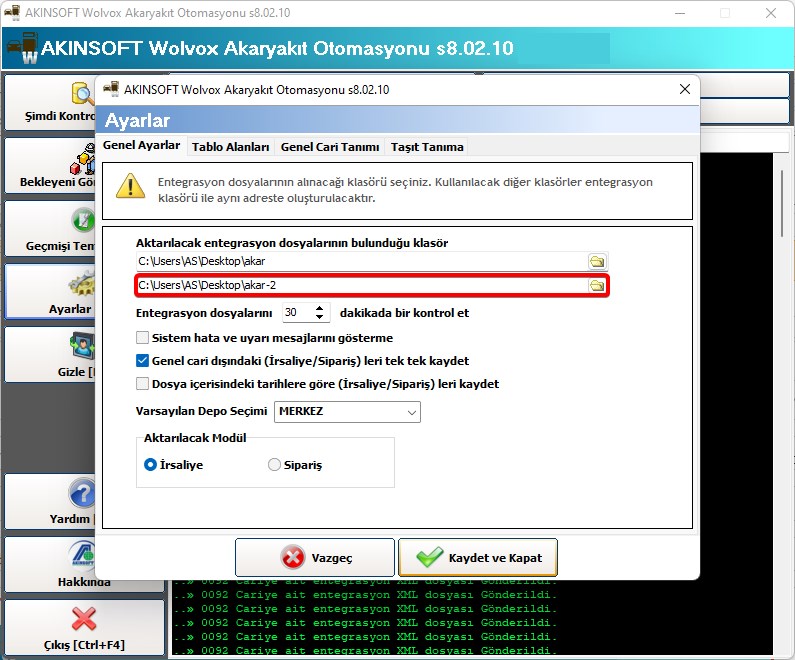Select Sipariş module radio button

[x=274, y=465]
